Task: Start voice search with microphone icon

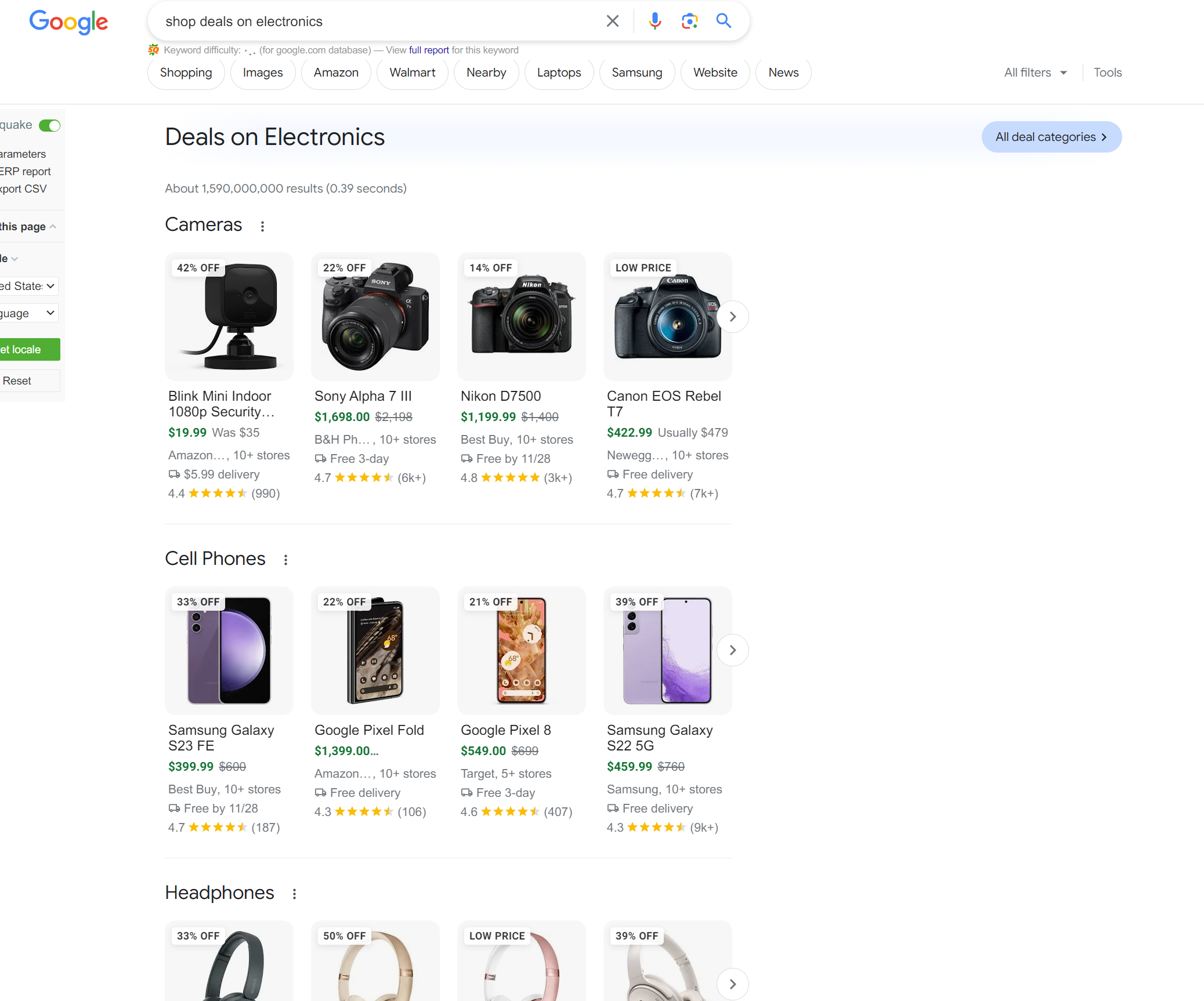Action: coord(655,21)
